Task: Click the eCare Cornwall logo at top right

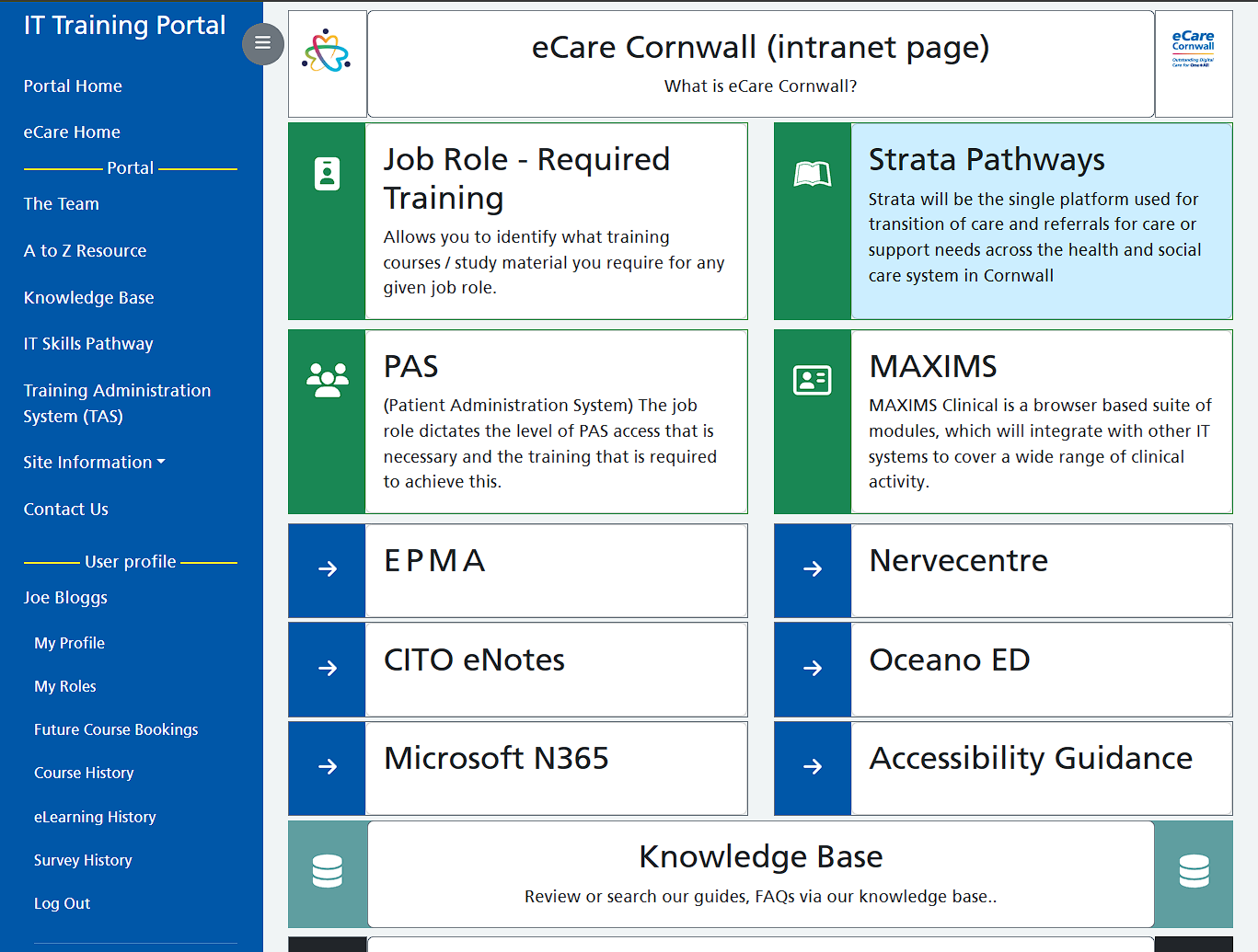Action: pos(1193,50)
